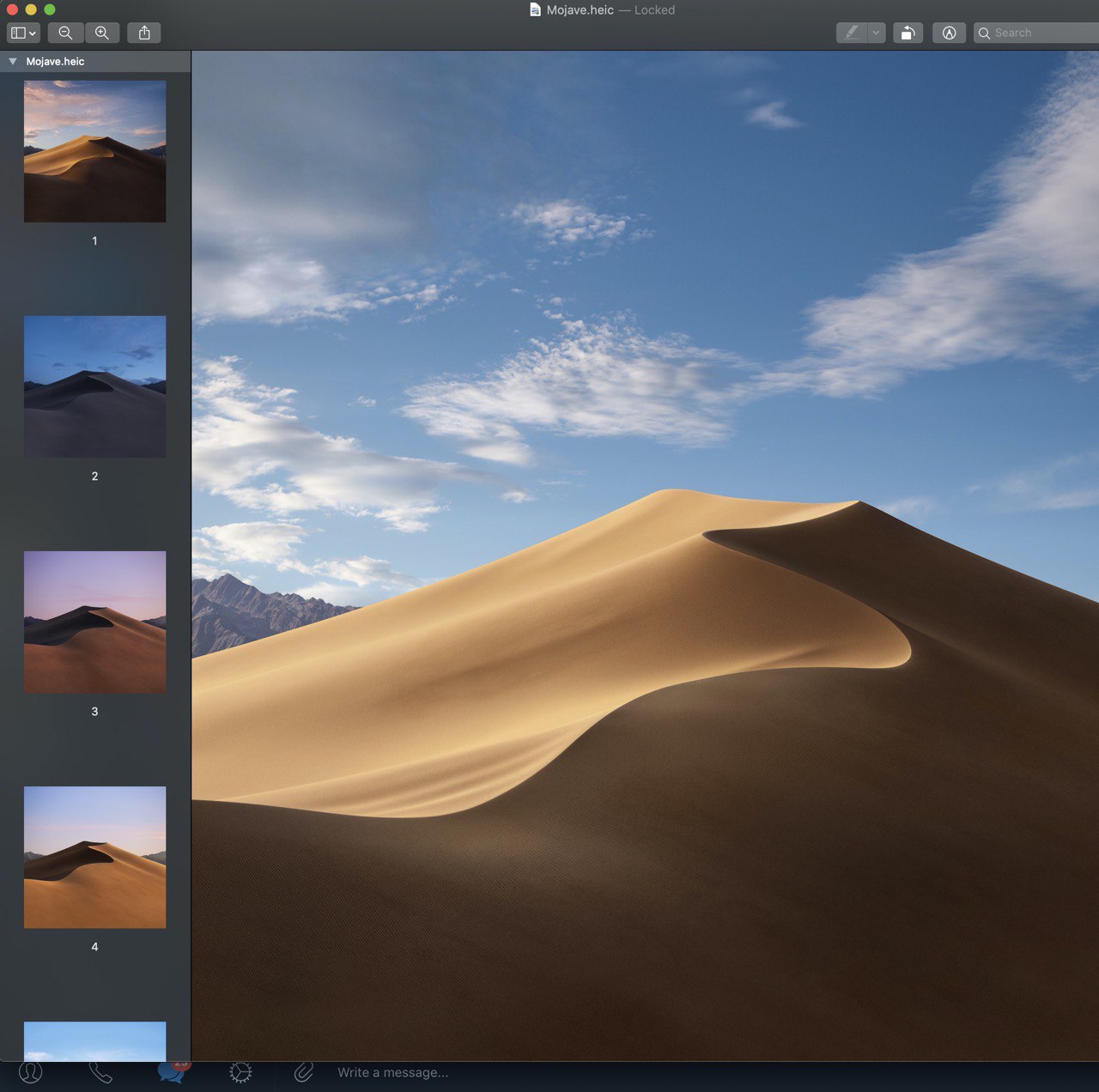This screenshot has height=1092, width=1099.
Task: Open the sidebar view menu button
Action: click(x=23, y=33)
